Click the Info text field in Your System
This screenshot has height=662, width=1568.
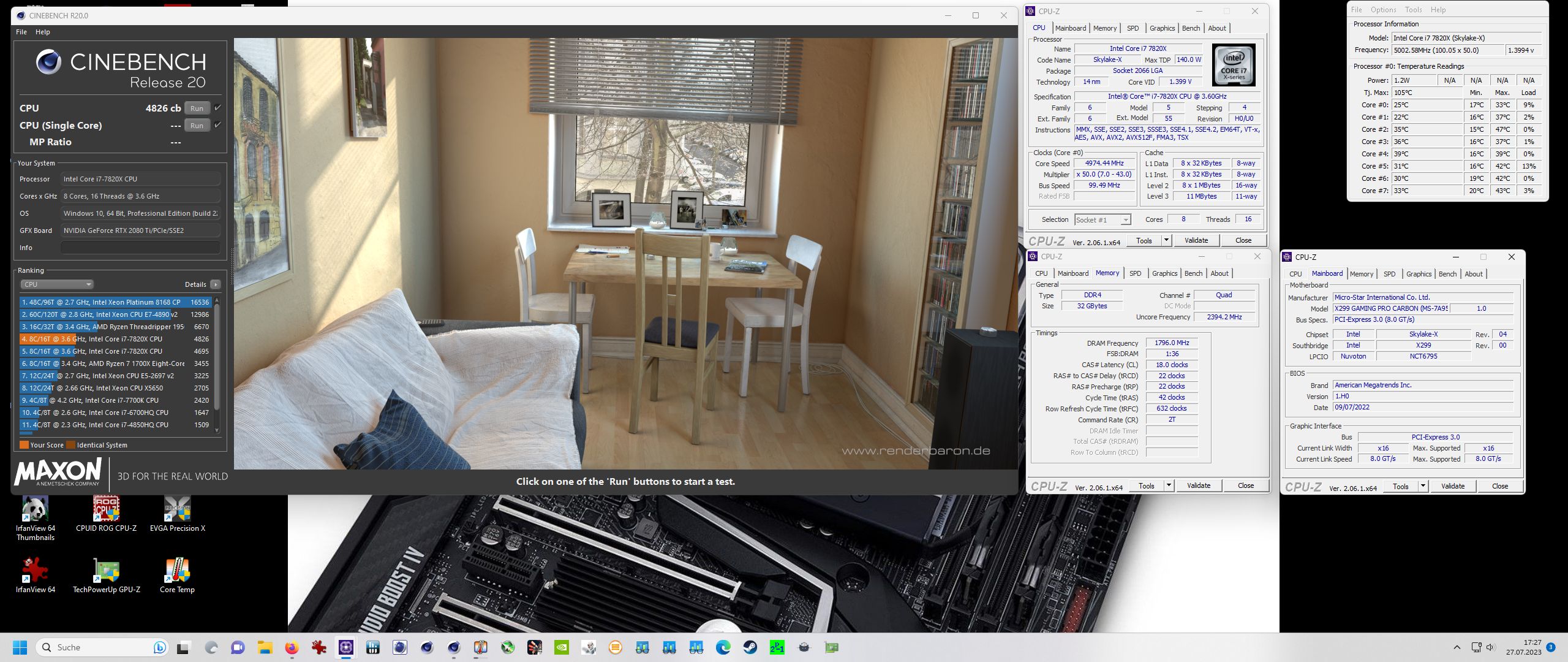pos(140,248)
